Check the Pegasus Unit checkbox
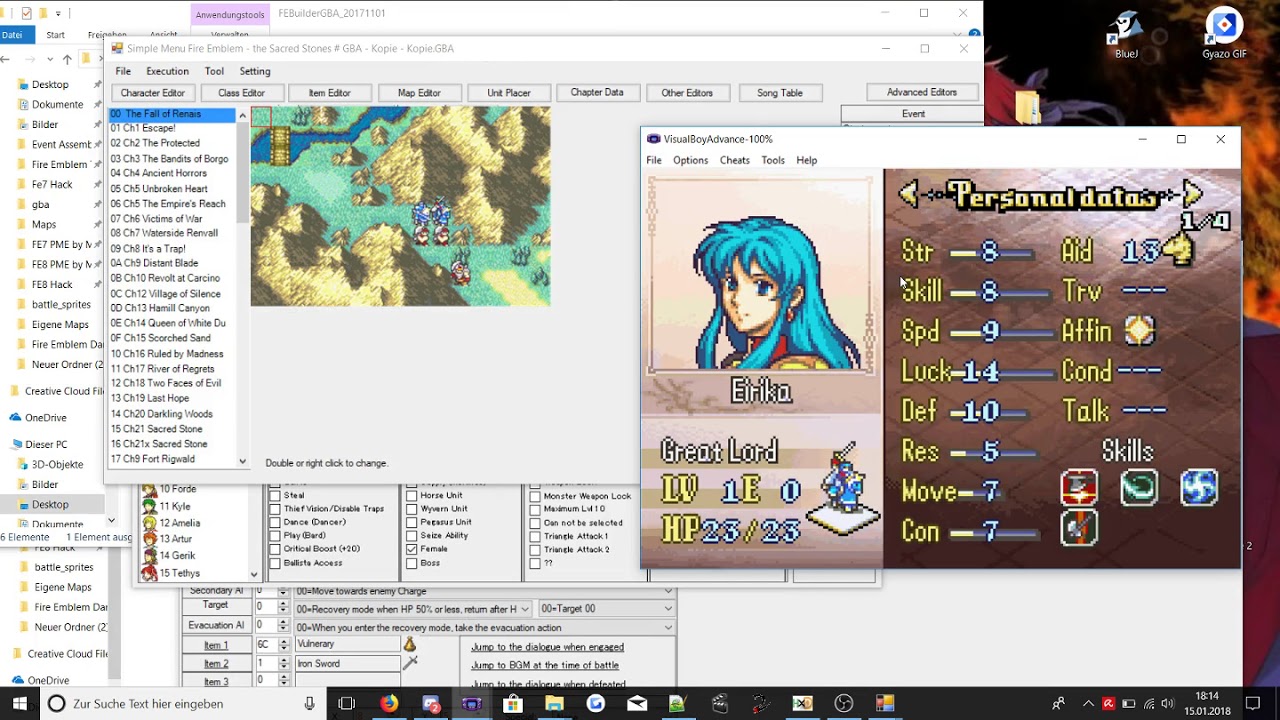This screenshot has height=720, width=1280. click(x=412, y=522)
